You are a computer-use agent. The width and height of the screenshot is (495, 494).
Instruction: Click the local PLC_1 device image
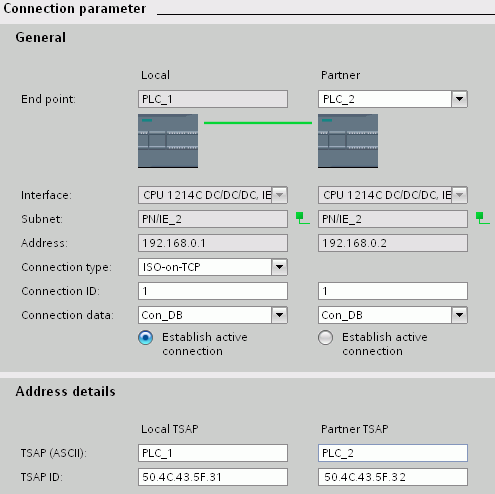[168, 141]
